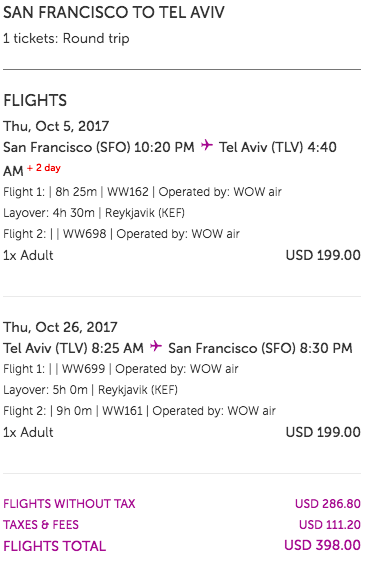Click the WW161 9h 0m flight line
372x562 pixels.
(139, 411)
